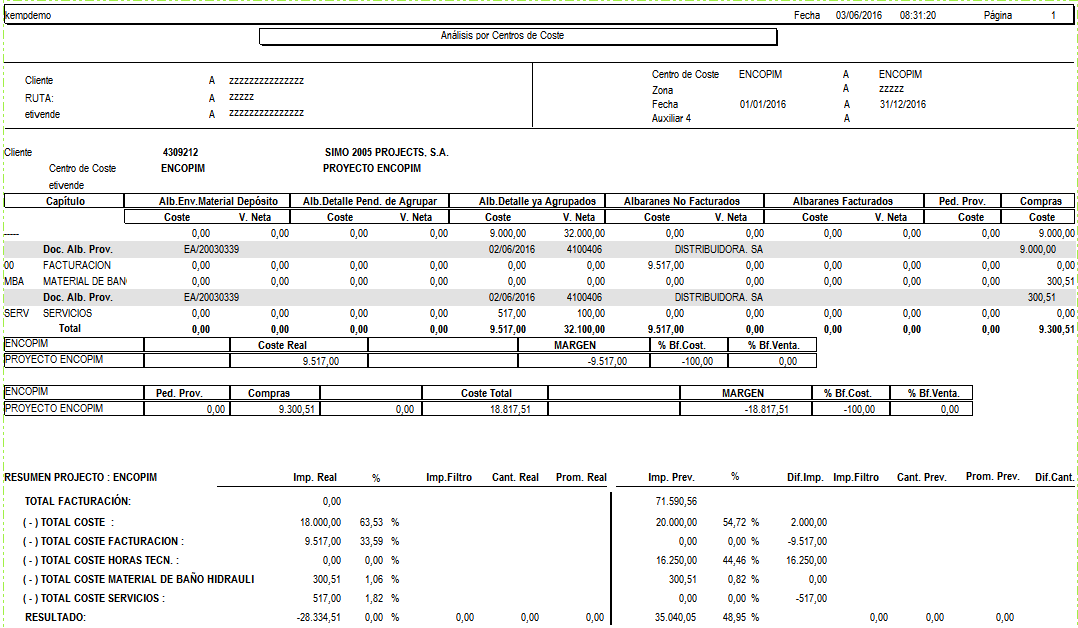Click the 'Página' label in the header
1078x628 pixels.
(998, 15)
